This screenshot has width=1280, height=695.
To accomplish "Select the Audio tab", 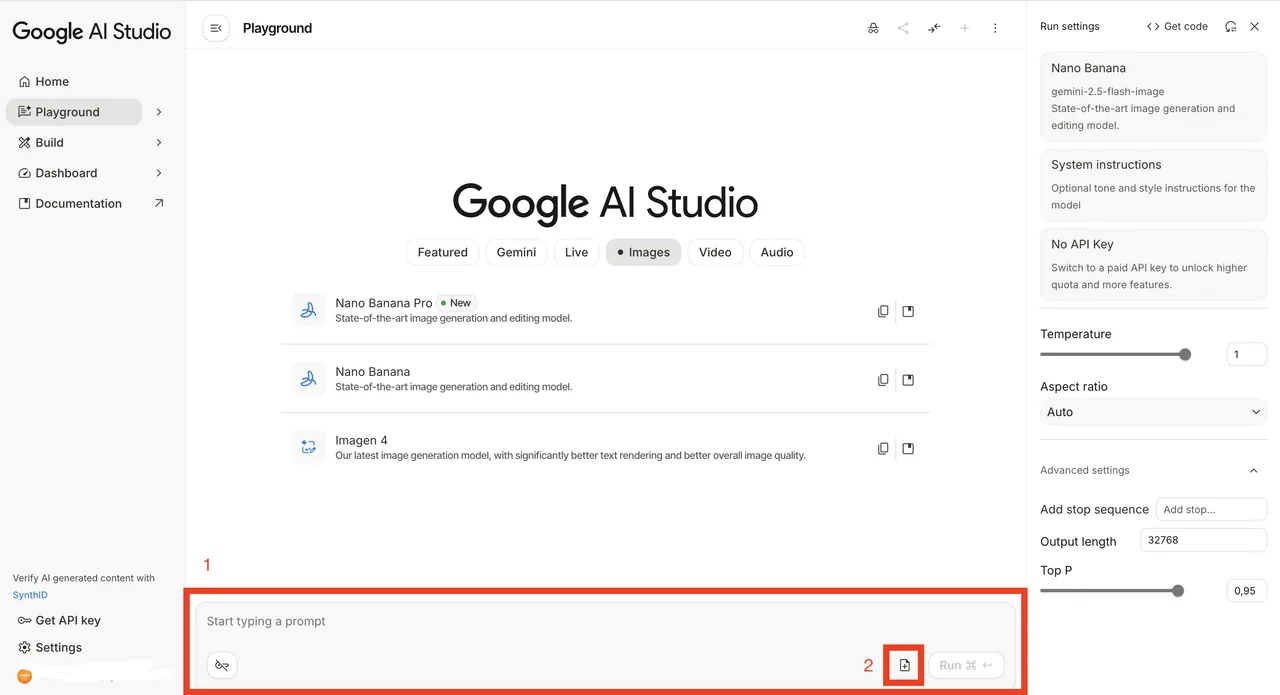I will pyautogui.click(x=777, y=252).
